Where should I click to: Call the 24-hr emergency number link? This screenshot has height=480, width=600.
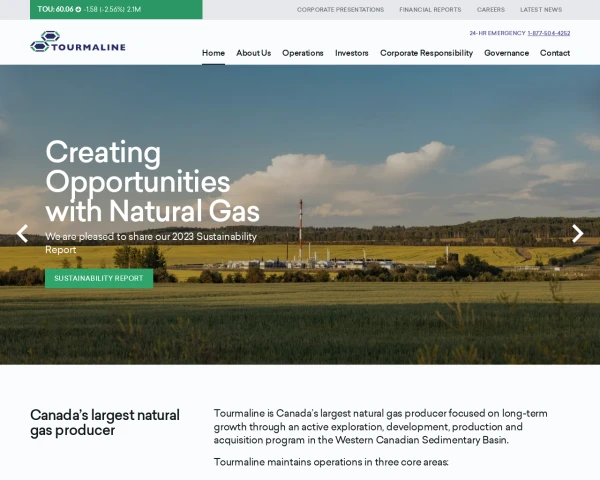pyautogui.click(x=549, y=33)
